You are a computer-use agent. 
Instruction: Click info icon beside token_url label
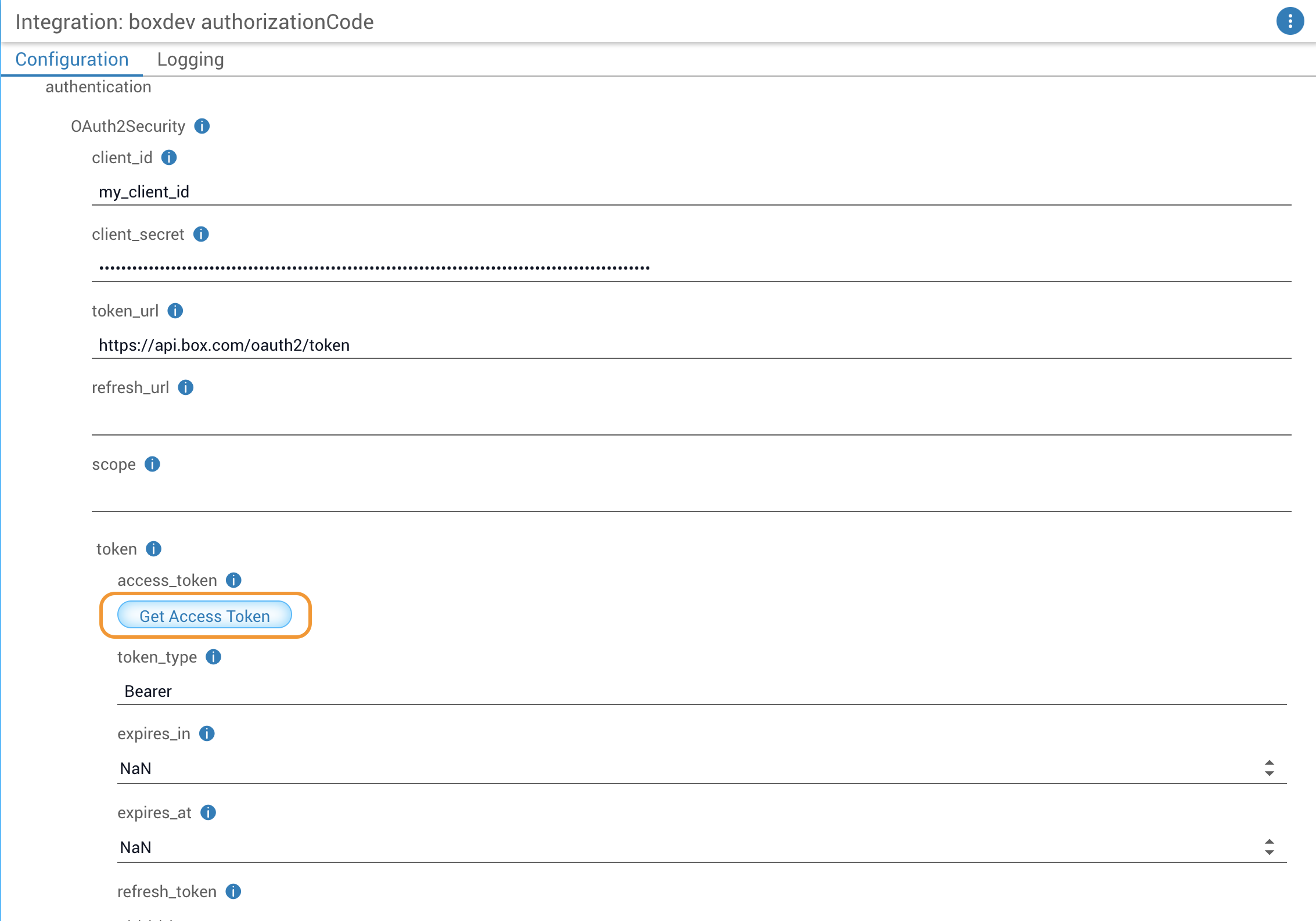[x=175, y=311]
